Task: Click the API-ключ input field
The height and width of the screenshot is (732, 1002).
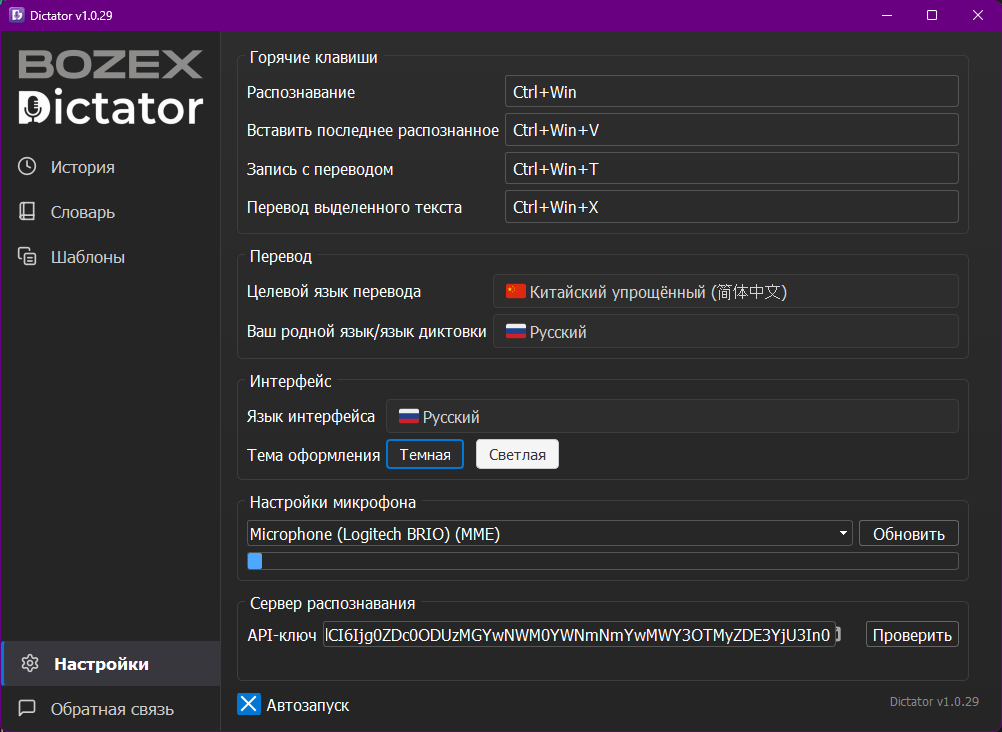Action: pyautogui.click(x=579, y=634)
